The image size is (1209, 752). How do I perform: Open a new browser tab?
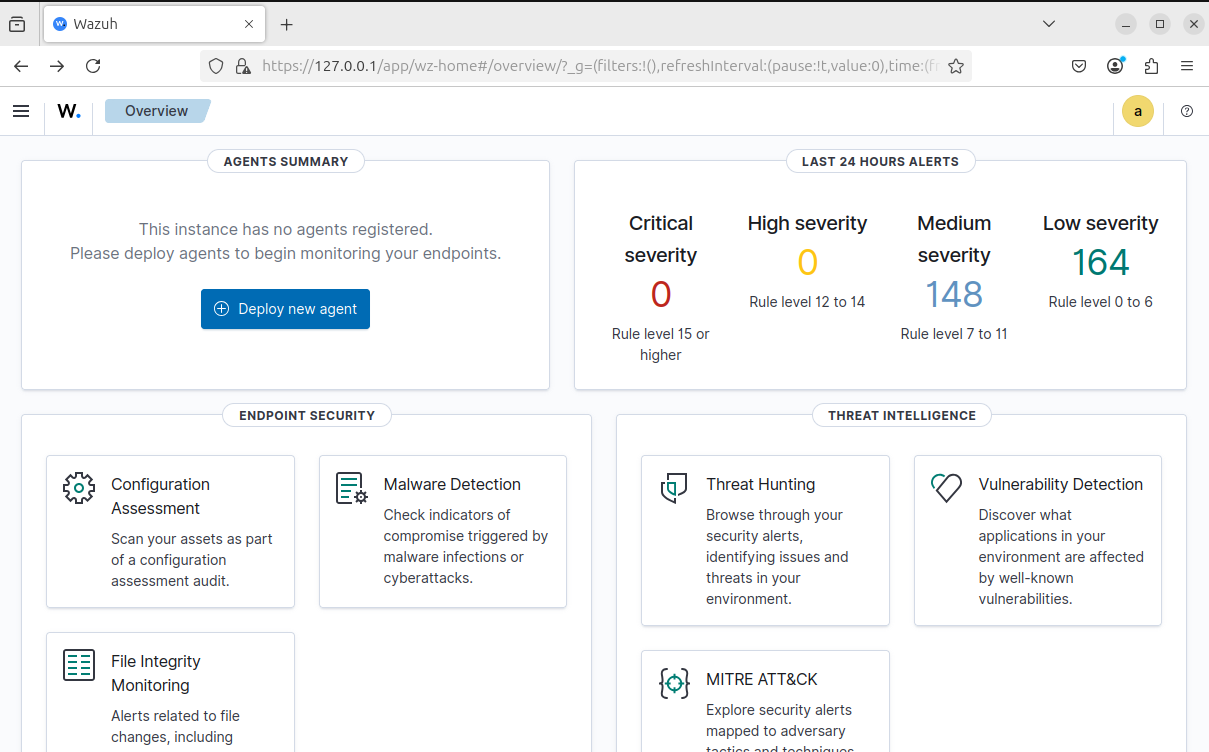tap(287, 24)
